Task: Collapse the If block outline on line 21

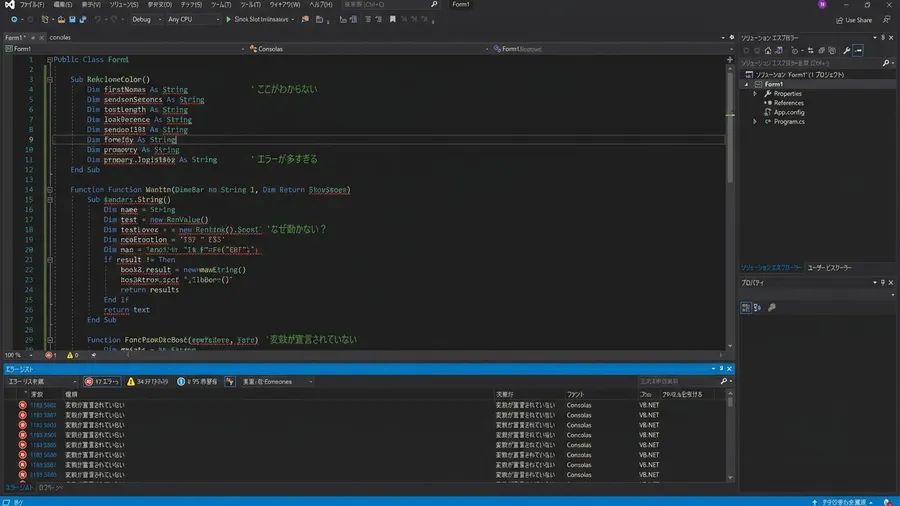Action: [49, 260]
